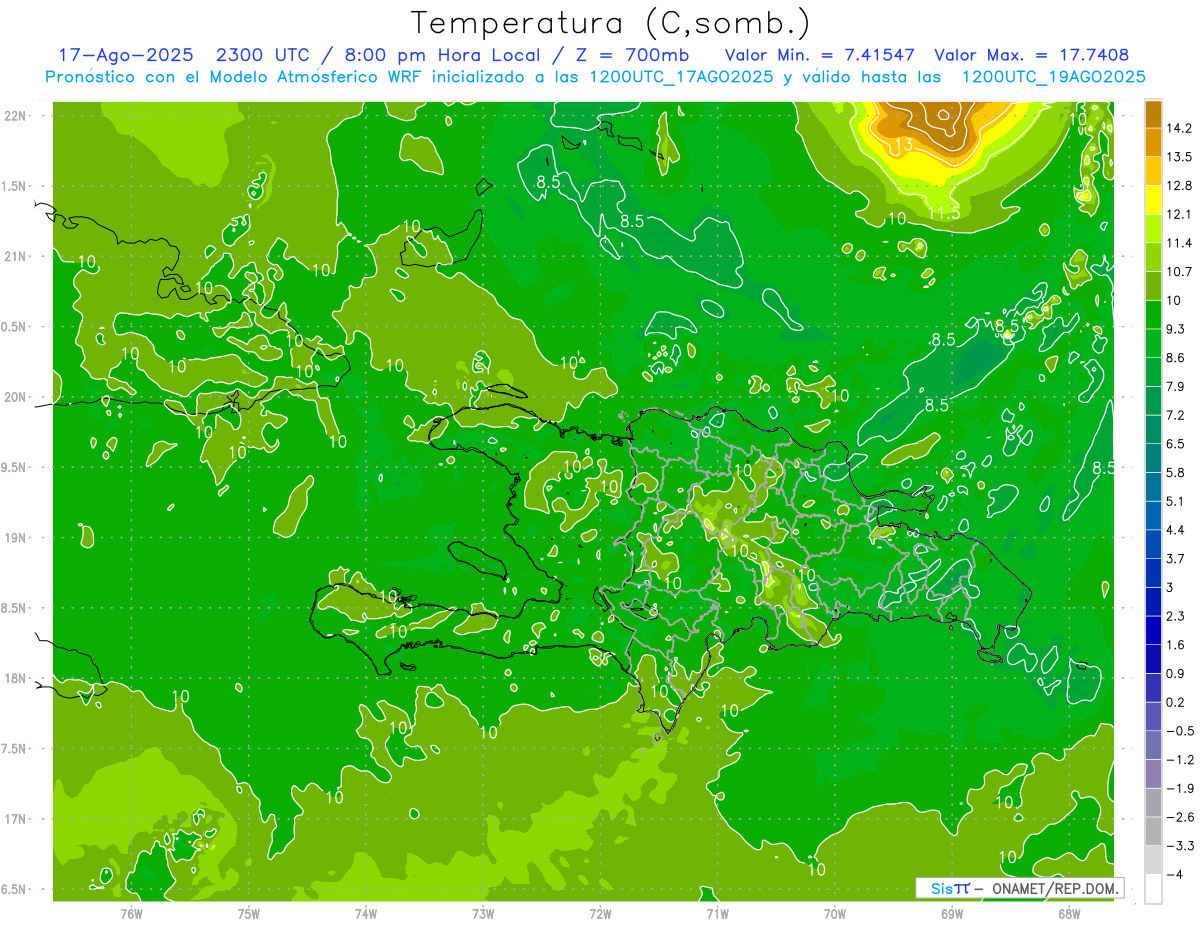Pick the brown colorbar swatch above 14.2
Viewport: 1200px width, 927px height.
[x=1153, y=114]
